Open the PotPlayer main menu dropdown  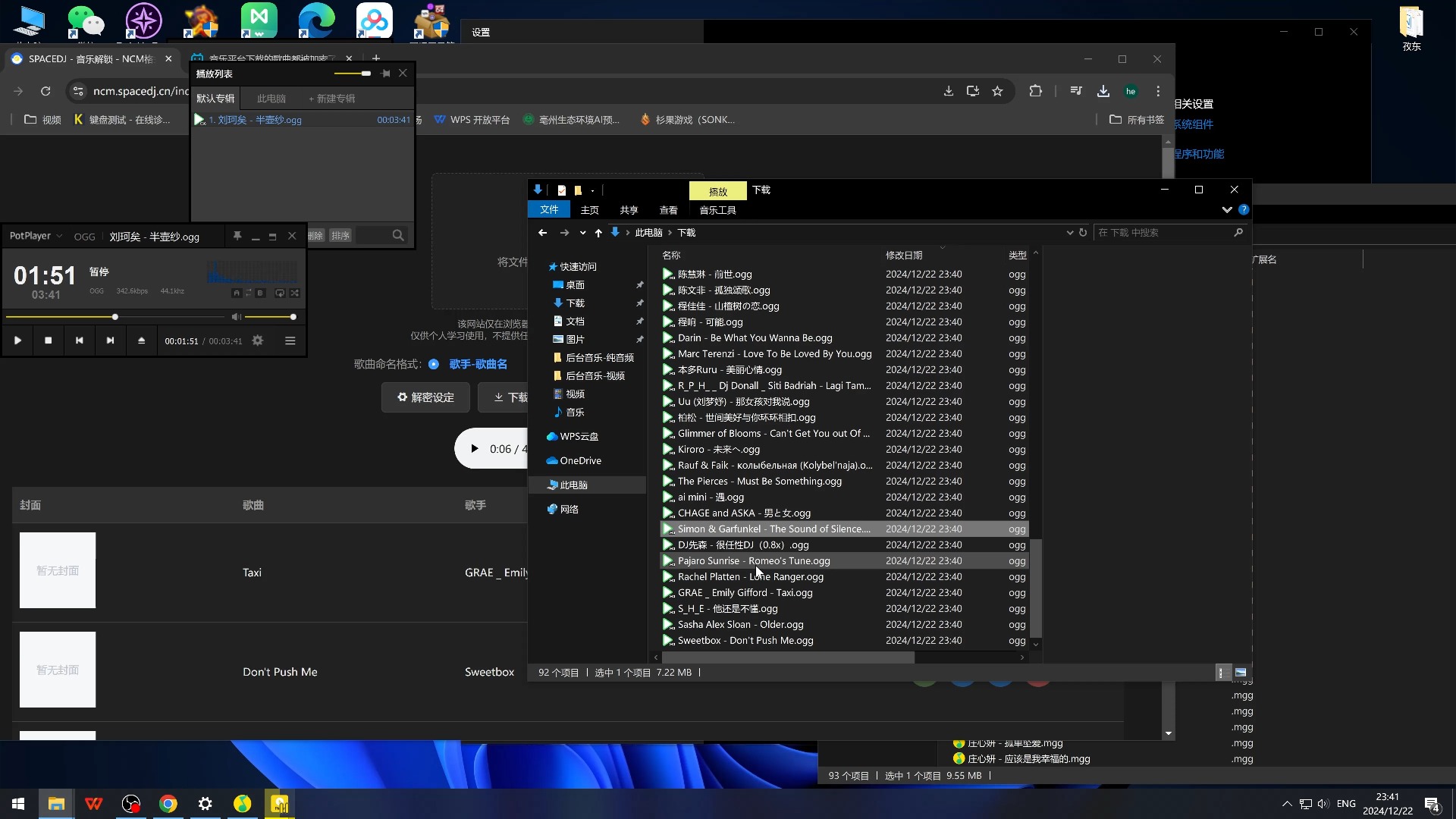click(x=36, y=237)
